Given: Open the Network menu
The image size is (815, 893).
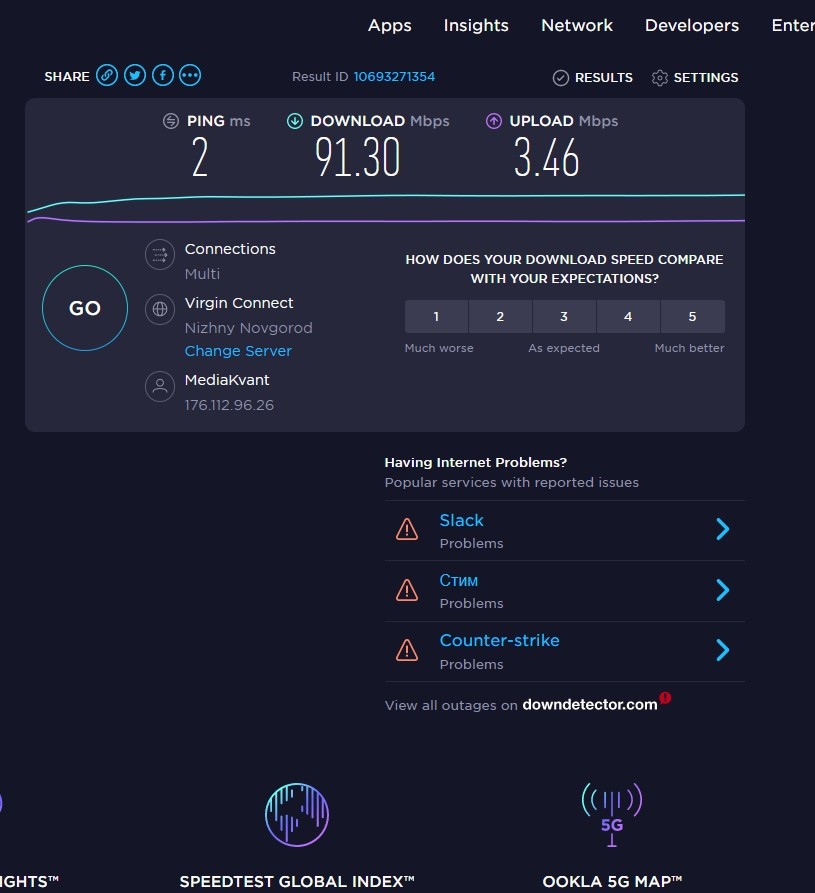Looking at the screenshot, I should click(577, 26).
